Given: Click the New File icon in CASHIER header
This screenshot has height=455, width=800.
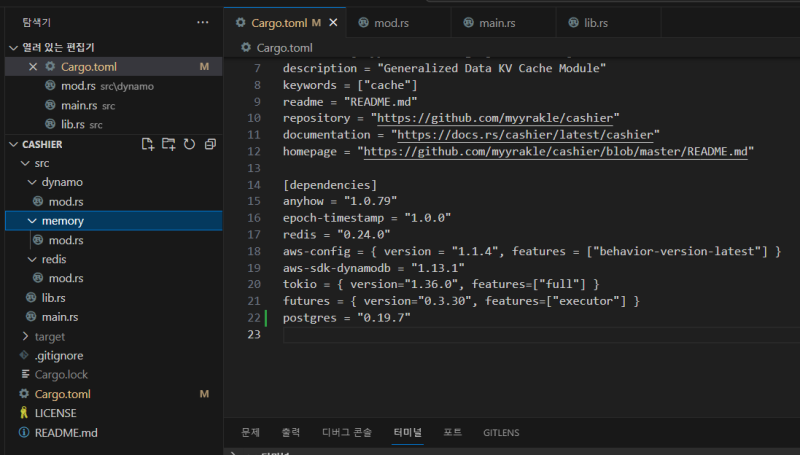Looking at the screenshot, I should 148,144.
